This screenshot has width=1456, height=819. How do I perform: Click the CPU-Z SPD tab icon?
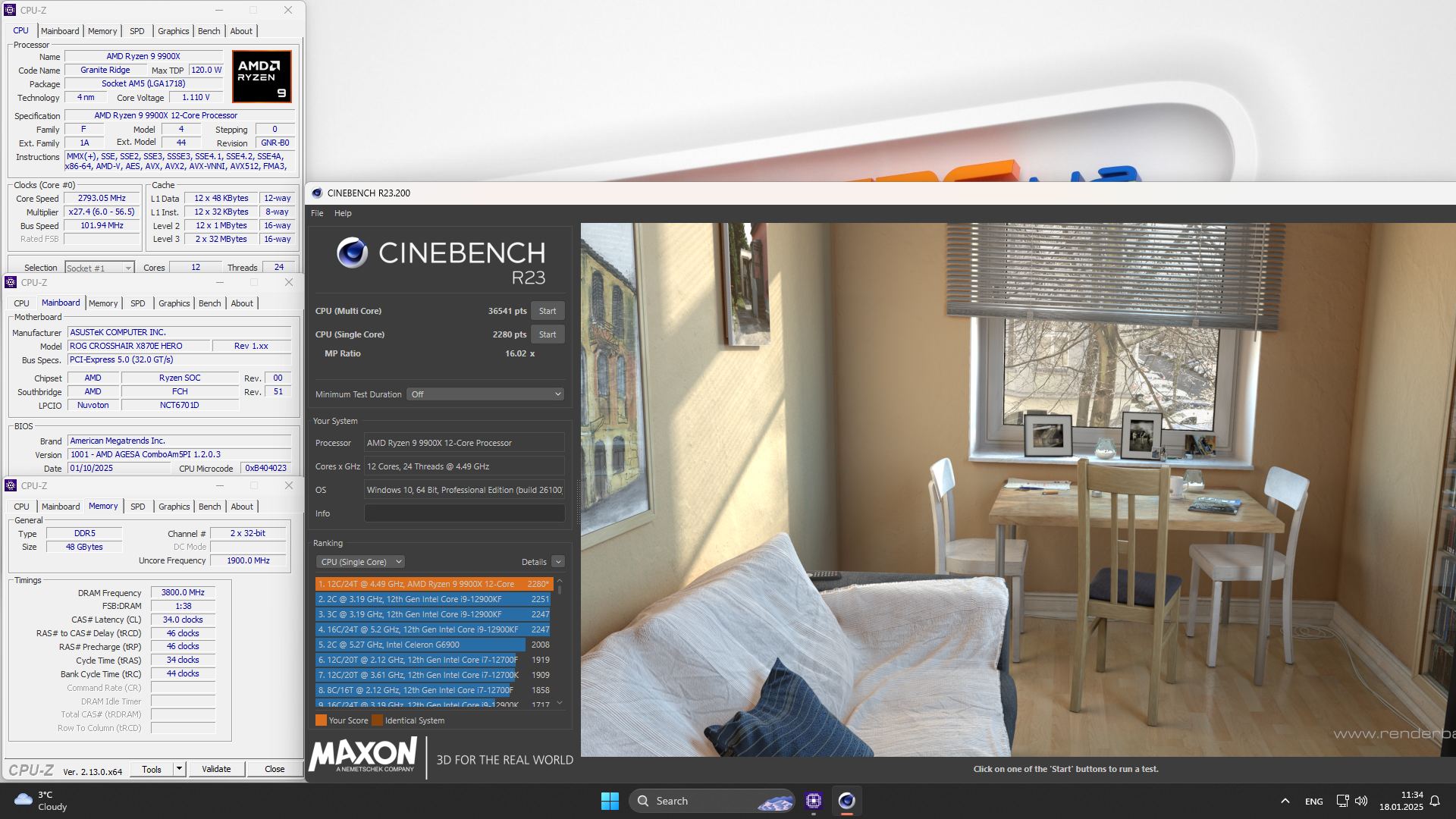pos(137,30)
